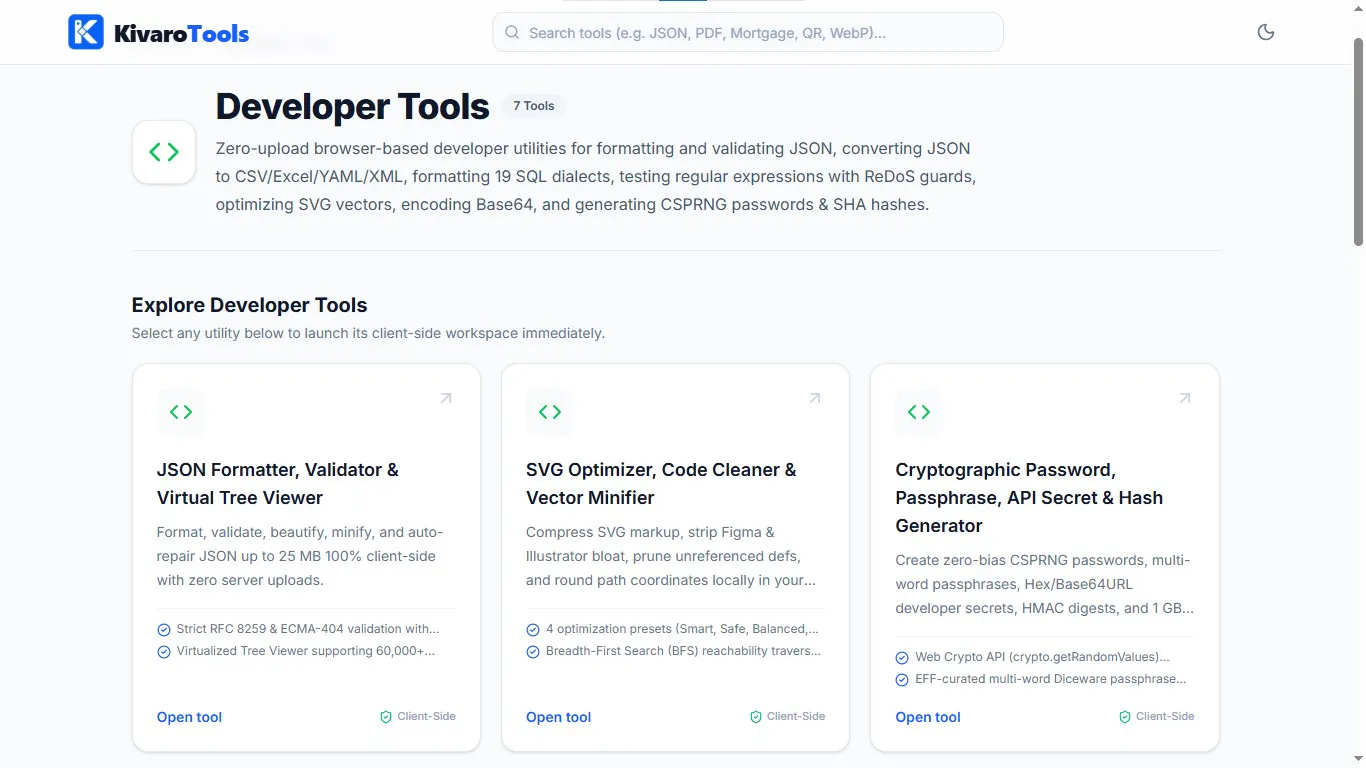Click the Explore Developer Tools heading
The height and width of the screenshot is (768, 1366).
(249, 306)
